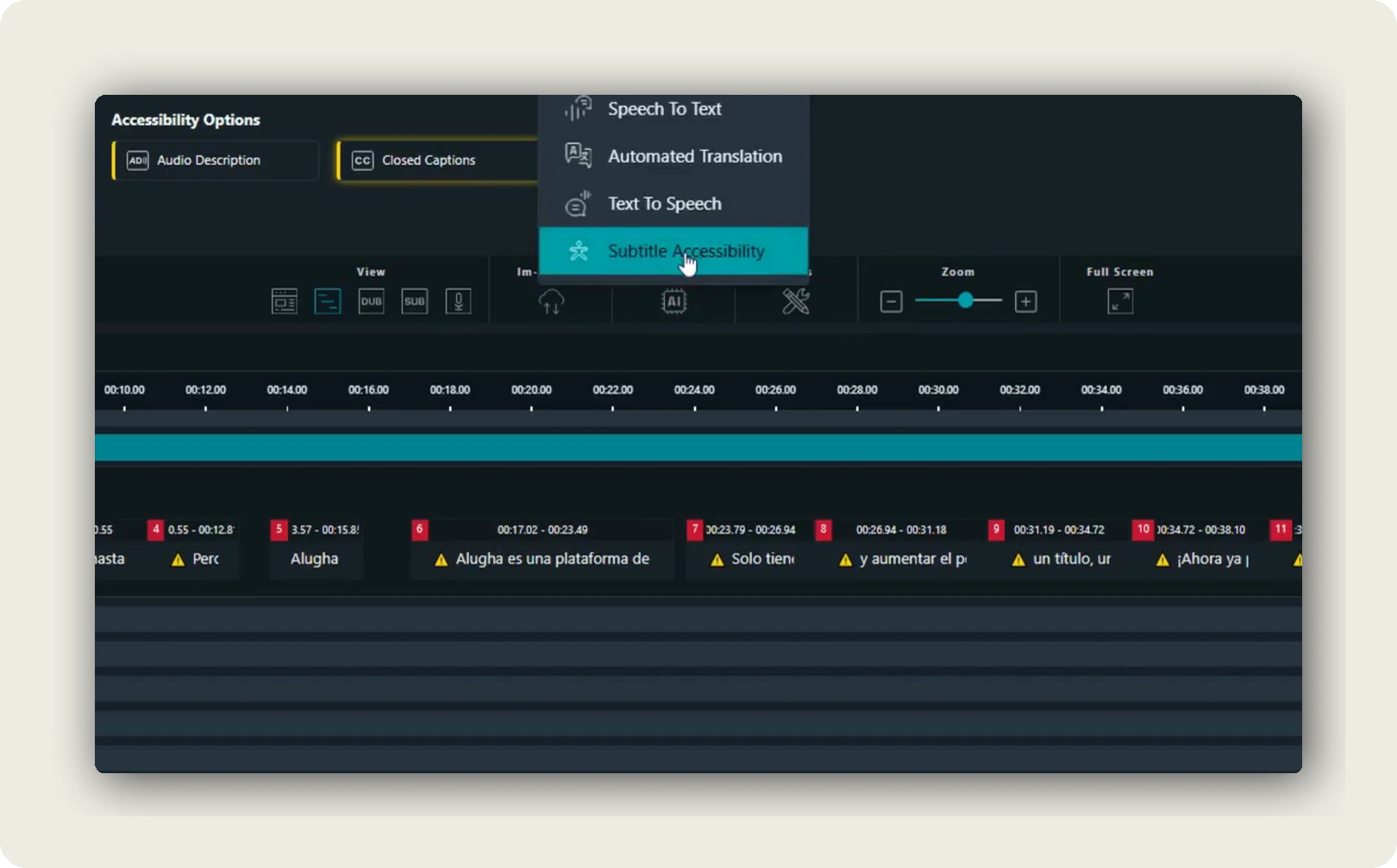Open the Import/Export cloud icon
The width and height of the screenshot is (1397, 868).
(x=550, y=301)
